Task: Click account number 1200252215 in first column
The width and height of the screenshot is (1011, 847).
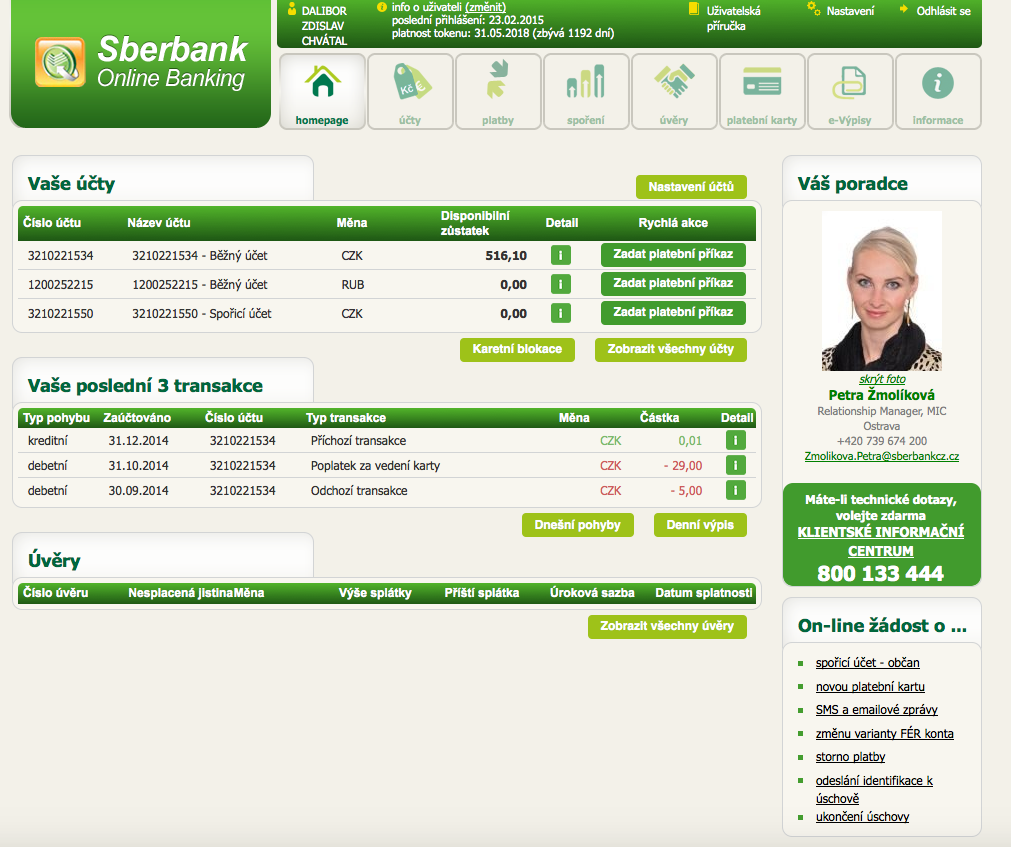Action: tap(61, 285)
